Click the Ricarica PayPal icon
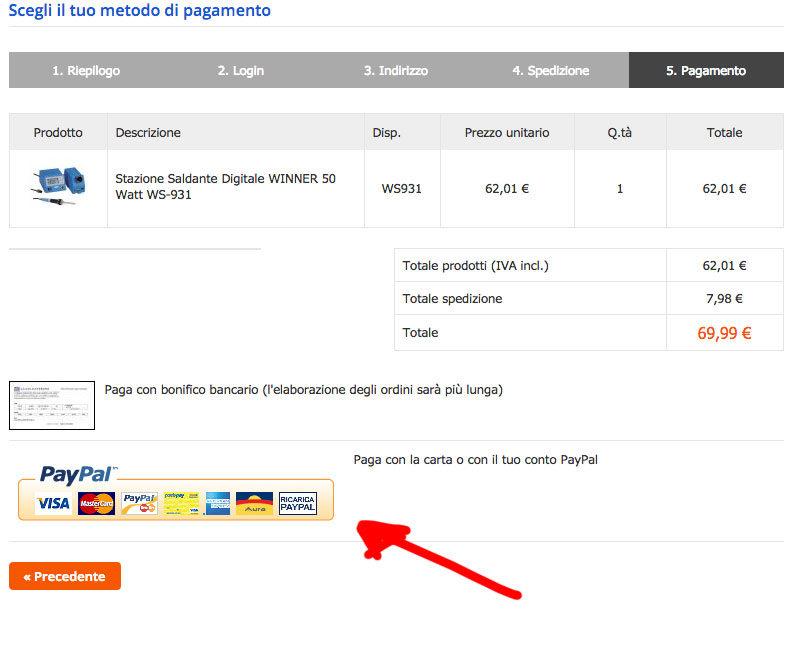 click(x=298, y=504)
